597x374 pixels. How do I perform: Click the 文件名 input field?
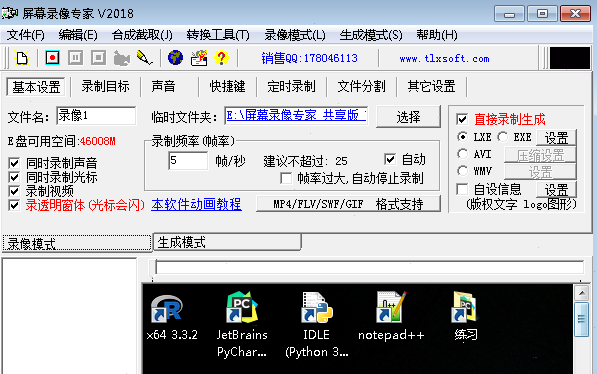(x=96, y=115)
